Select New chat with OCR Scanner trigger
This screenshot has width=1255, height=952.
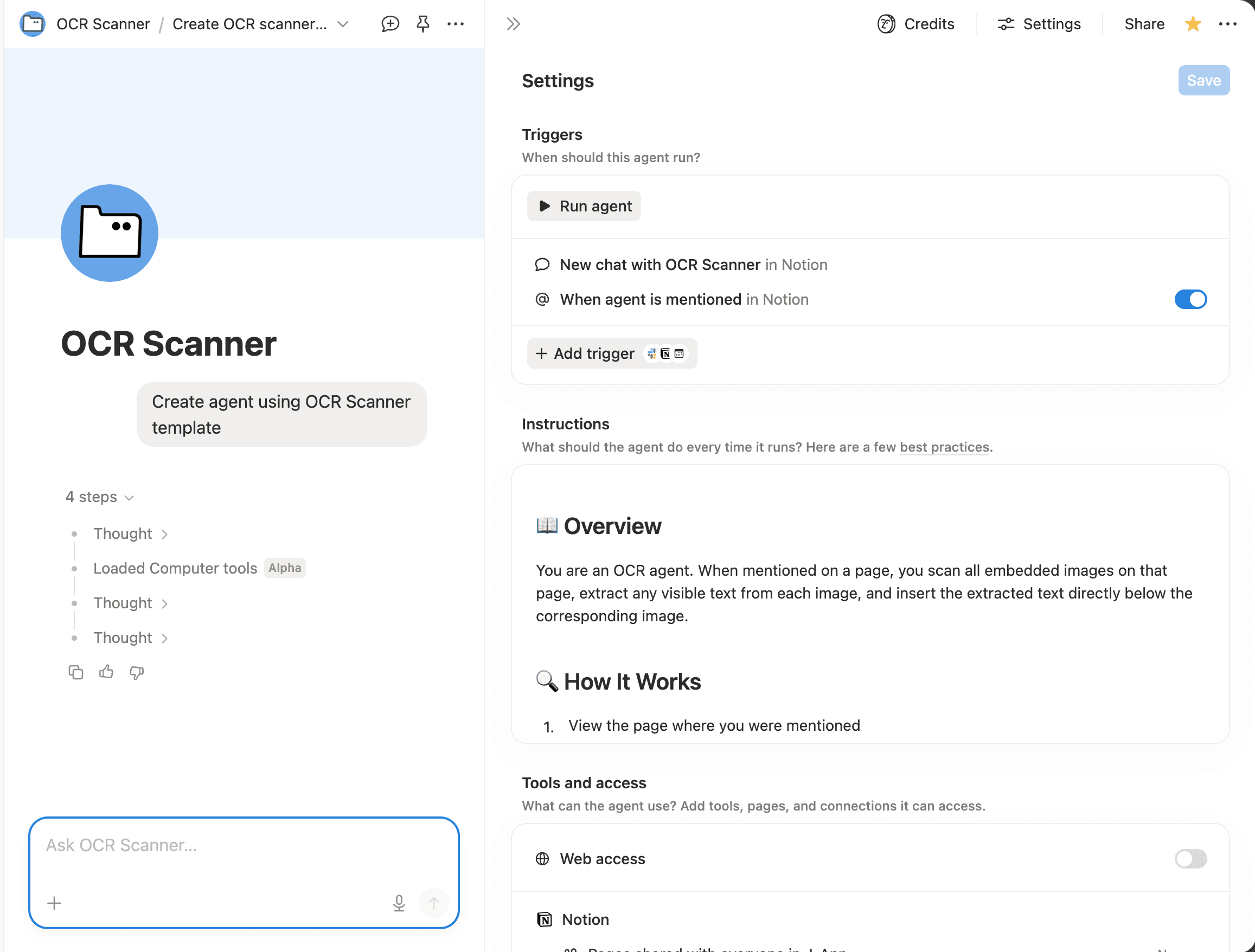pos(870,265)
